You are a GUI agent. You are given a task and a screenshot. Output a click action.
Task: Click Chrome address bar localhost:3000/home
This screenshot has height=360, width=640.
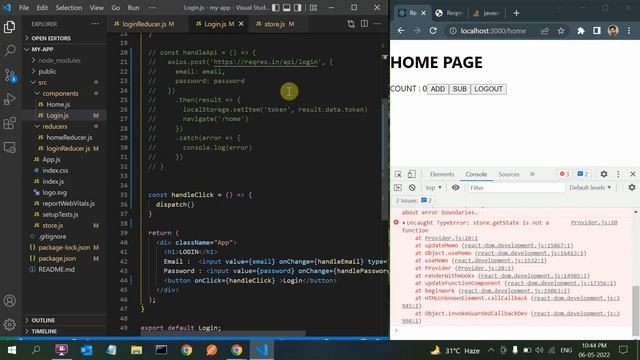click(x=493, y=31)
